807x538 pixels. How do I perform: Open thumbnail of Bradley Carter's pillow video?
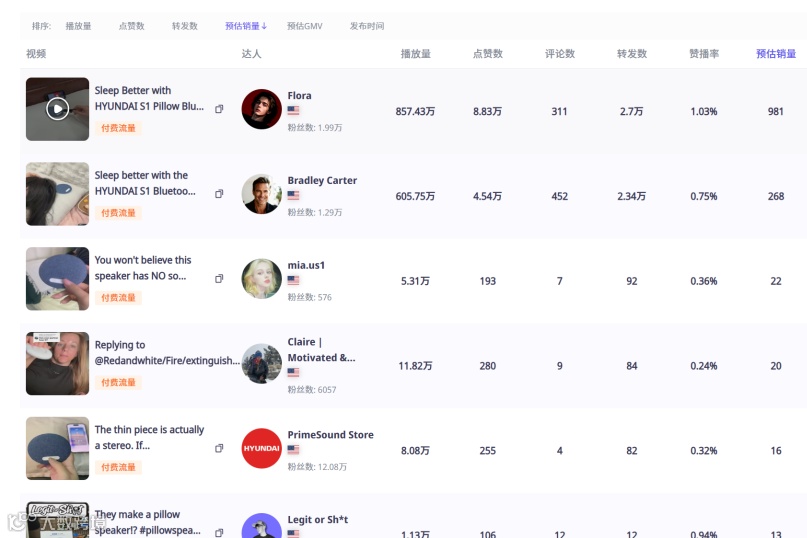(x=57, y=194)
